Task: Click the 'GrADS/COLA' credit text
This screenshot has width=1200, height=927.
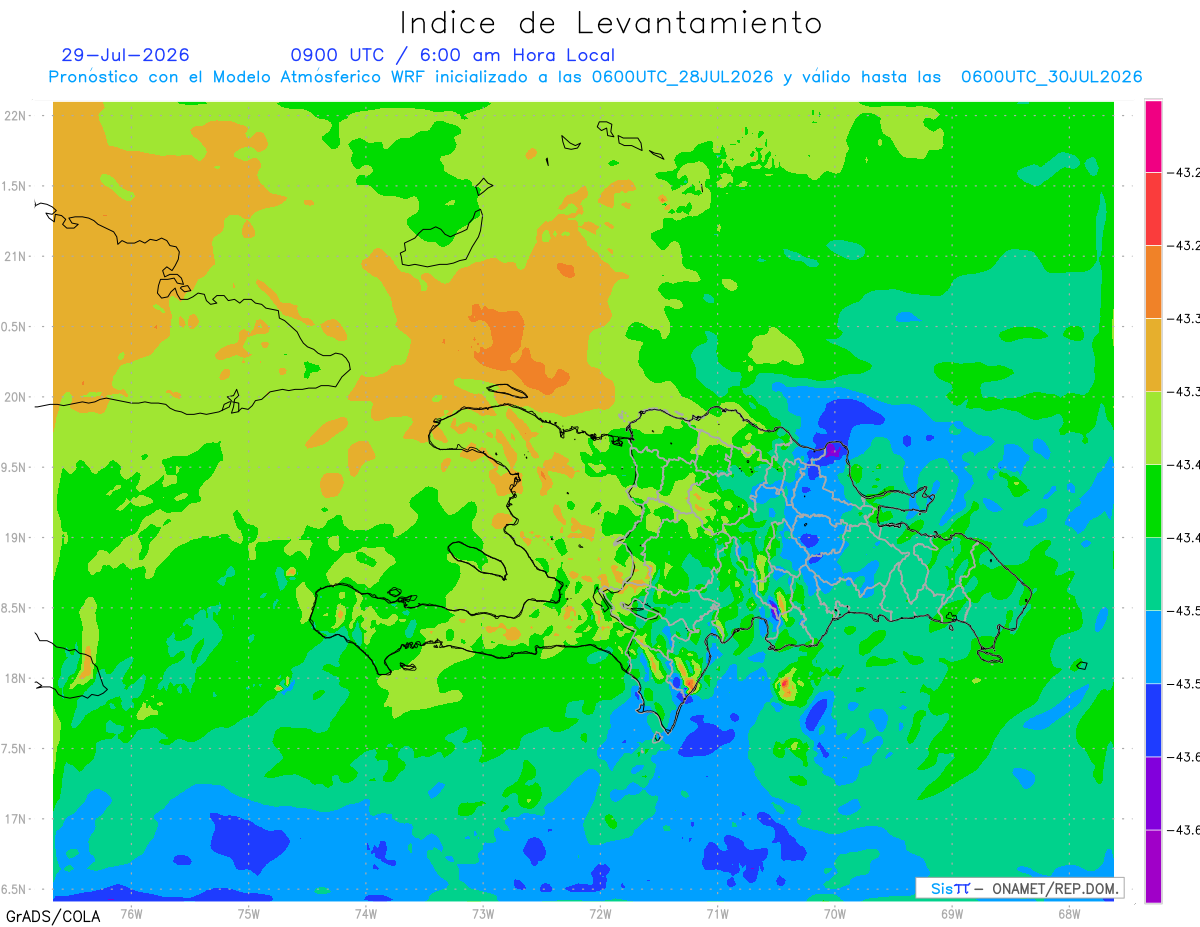Action: tap(51, 916)
